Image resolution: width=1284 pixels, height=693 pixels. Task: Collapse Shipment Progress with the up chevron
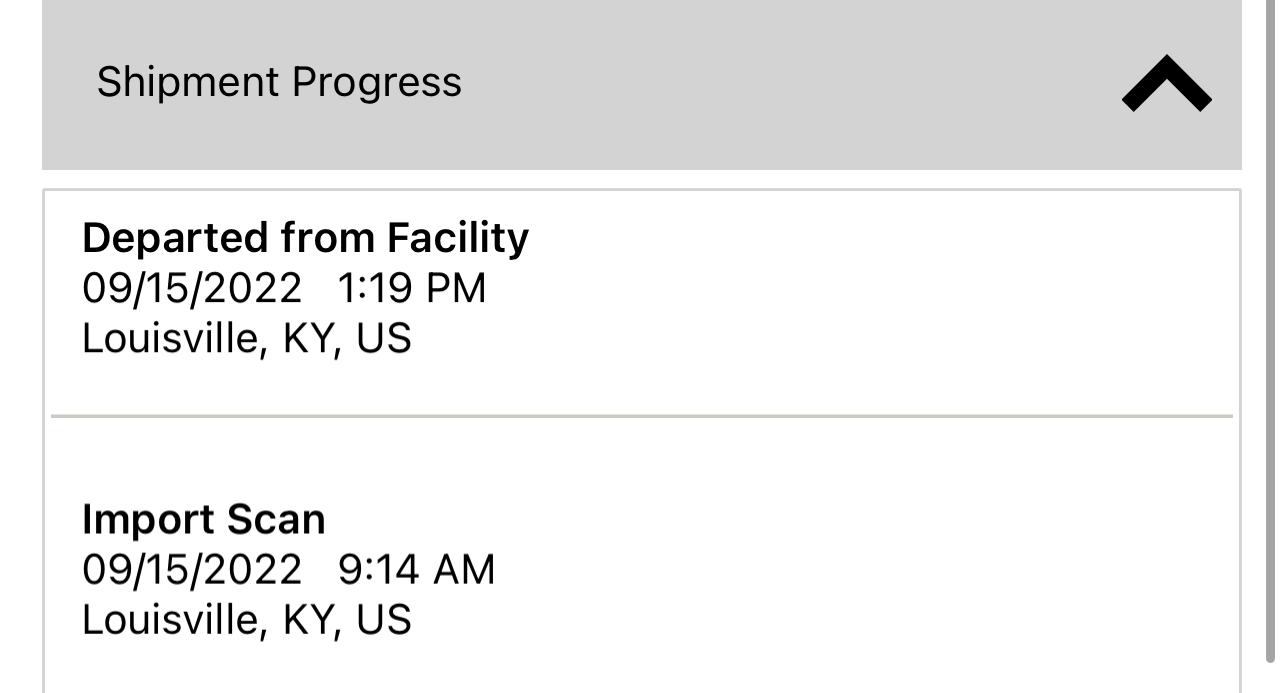[1166, 84]
